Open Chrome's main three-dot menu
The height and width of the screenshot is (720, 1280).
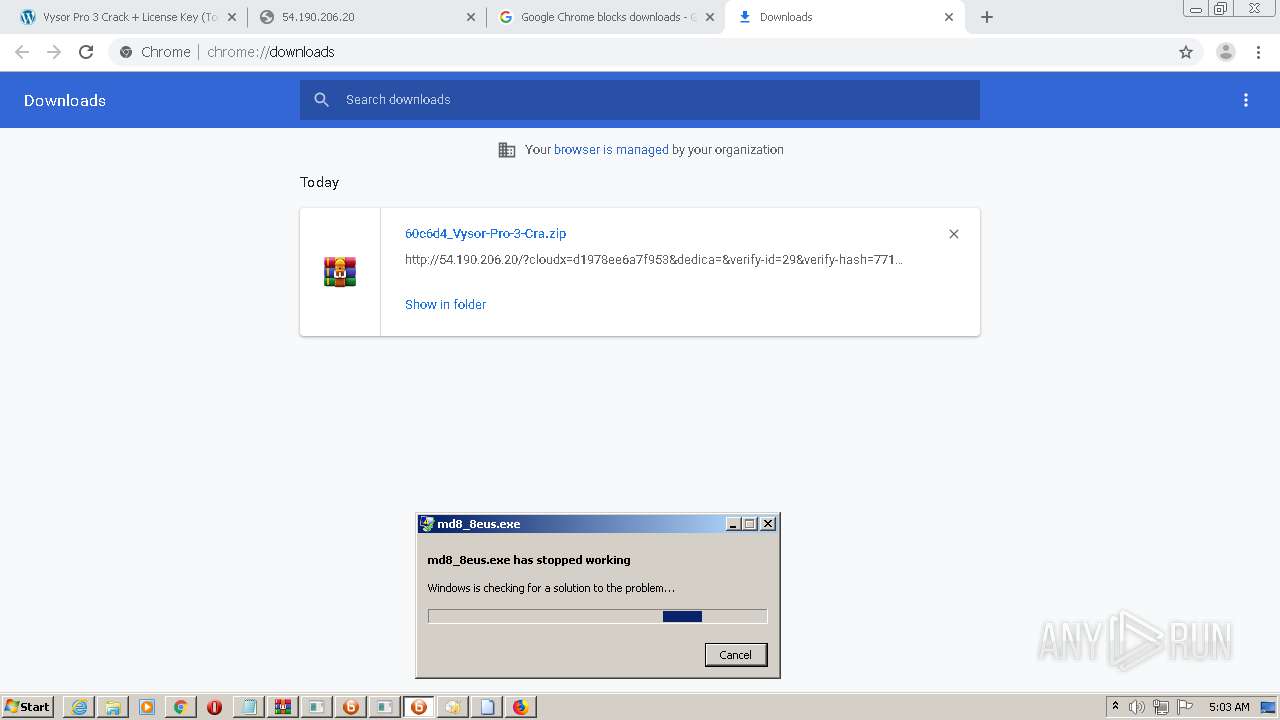coord(1258,52)
